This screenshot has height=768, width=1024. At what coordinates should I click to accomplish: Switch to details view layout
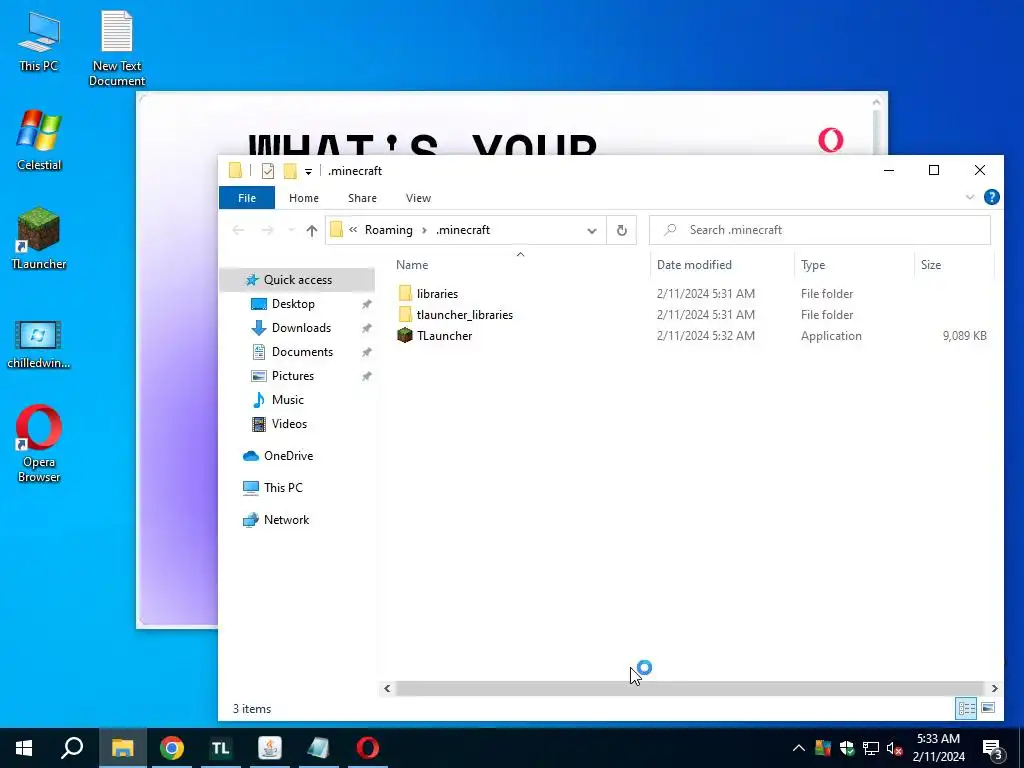[x=967, y=708]
